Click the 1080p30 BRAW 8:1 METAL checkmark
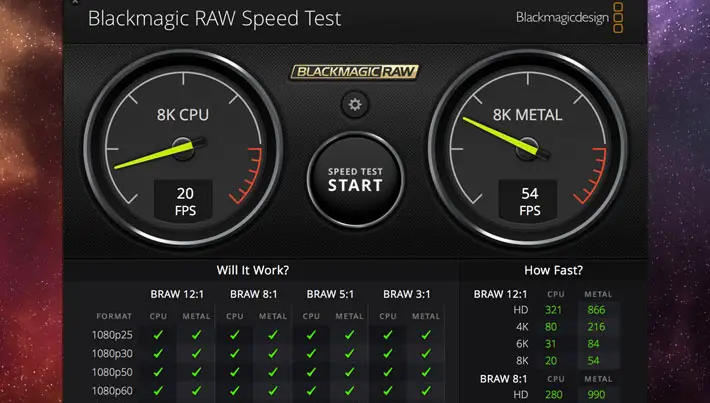710x403 pixels. tap(273, 353)
